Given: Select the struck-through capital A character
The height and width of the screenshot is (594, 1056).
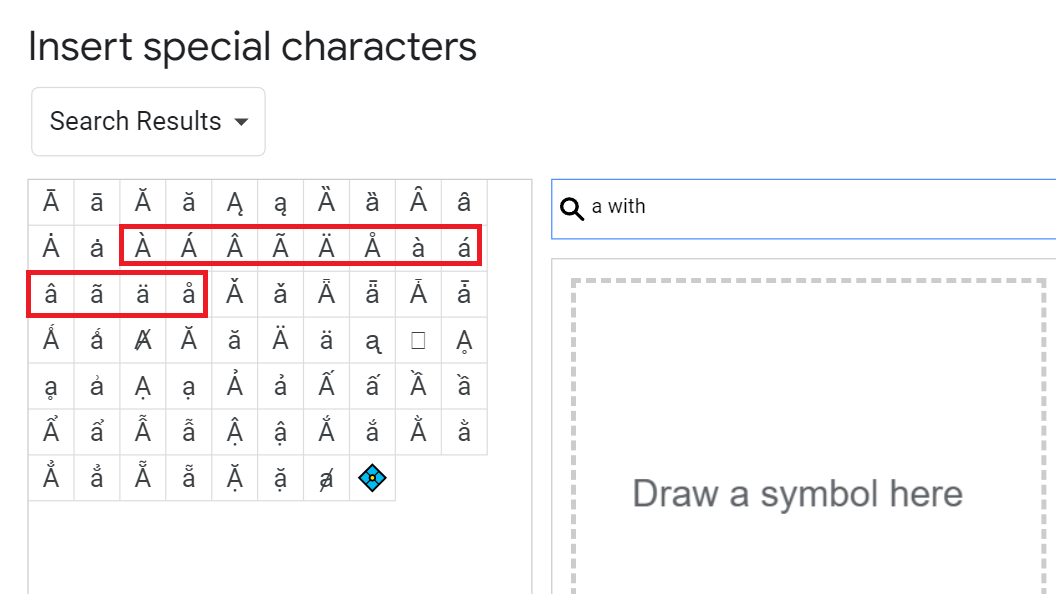Looking at the screenshot, I should (142, 338).
